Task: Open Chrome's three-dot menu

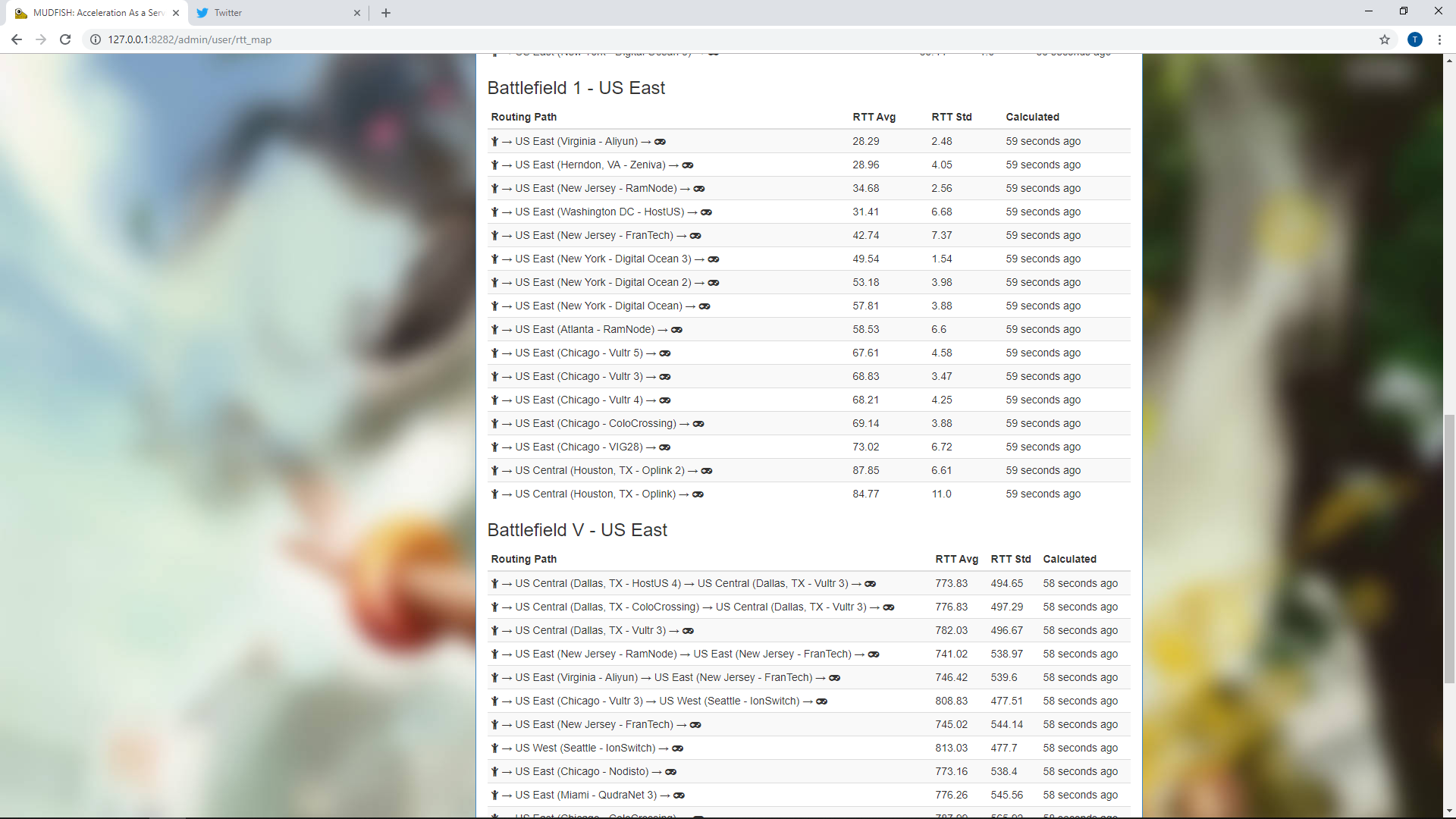Action: [1439, 39]
